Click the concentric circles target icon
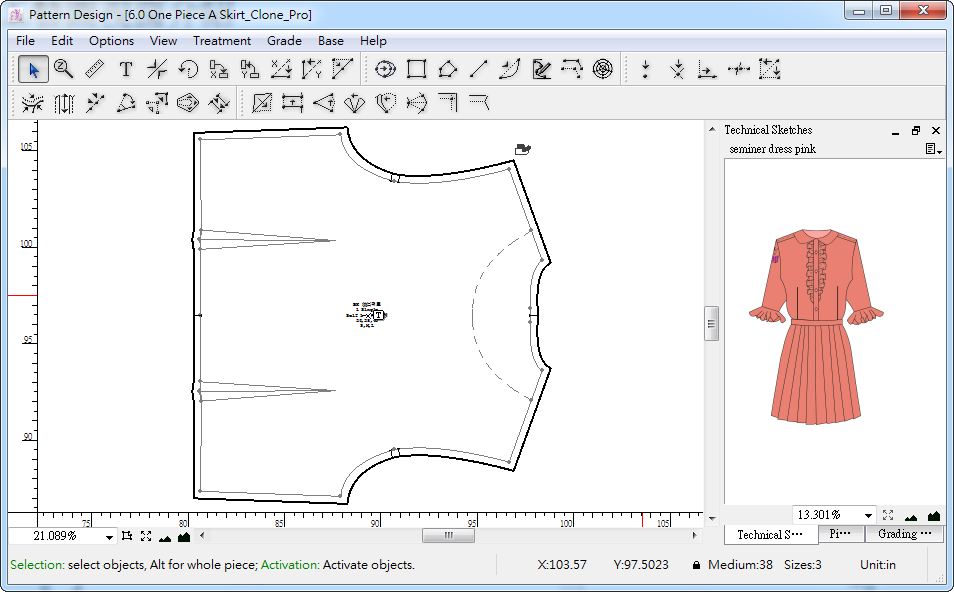 point(602,69)
